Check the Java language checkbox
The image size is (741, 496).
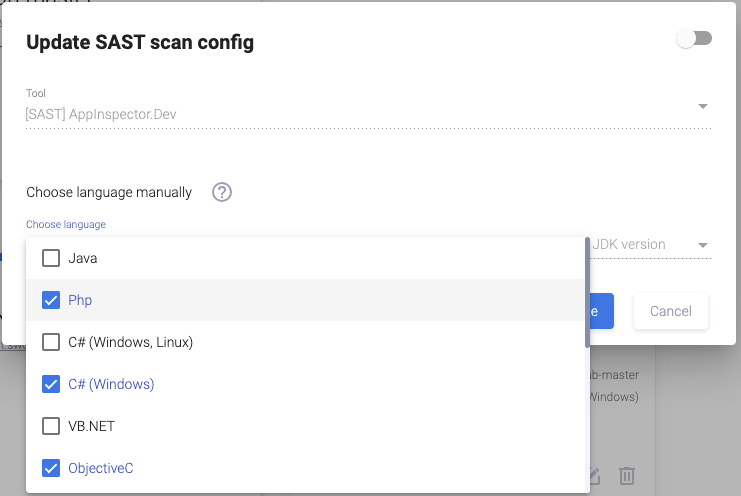[x=51, y=258]
